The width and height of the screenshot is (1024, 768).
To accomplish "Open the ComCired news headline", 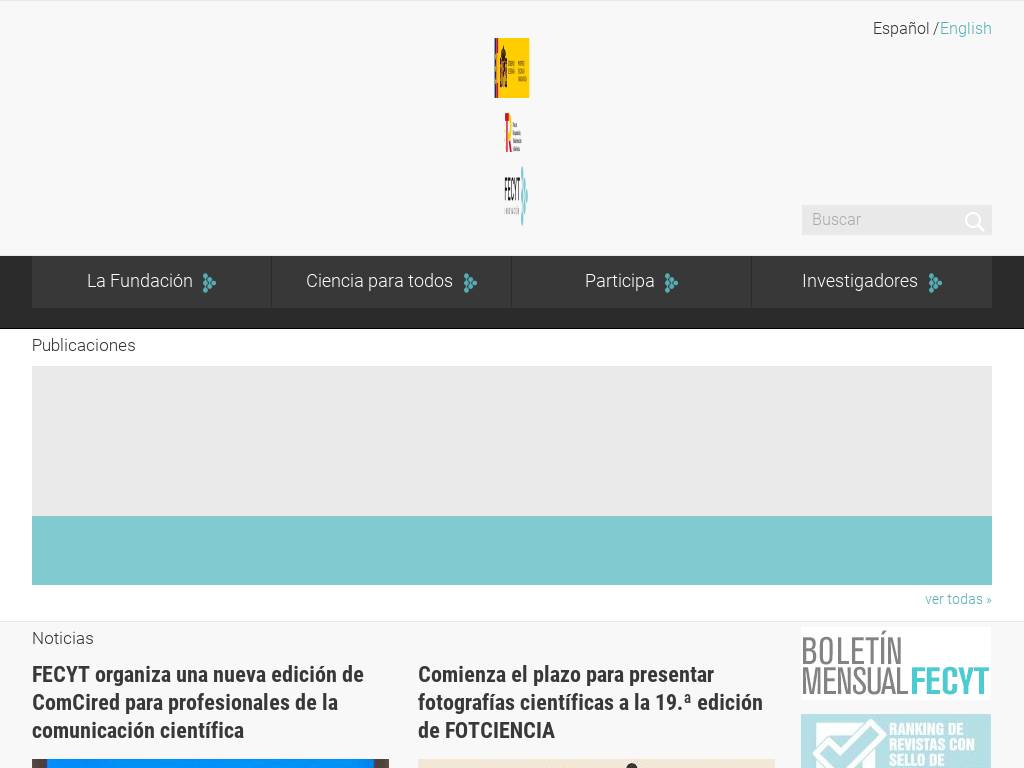I will (198, 702).
